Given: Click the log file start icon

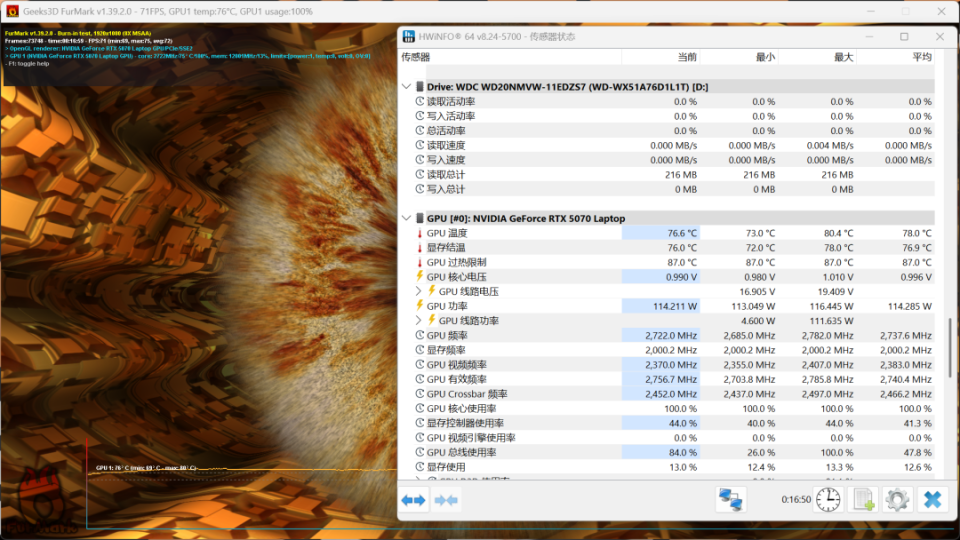Looking at the screenshot, I should pyautogui.click(x=863, y=500).
